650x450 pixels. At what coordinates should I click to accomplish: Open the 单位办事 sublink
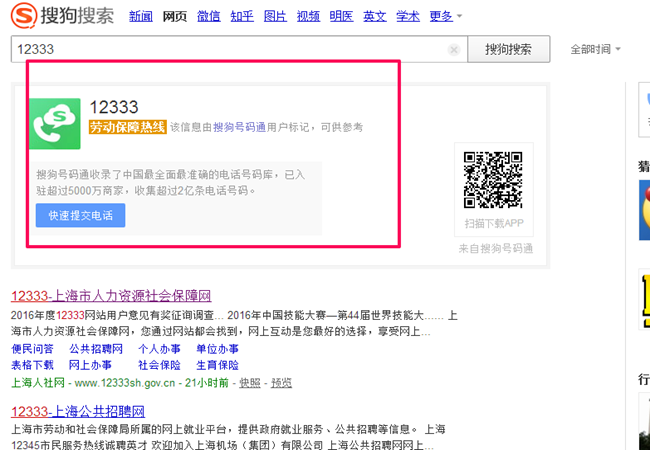tap(218, 349)
